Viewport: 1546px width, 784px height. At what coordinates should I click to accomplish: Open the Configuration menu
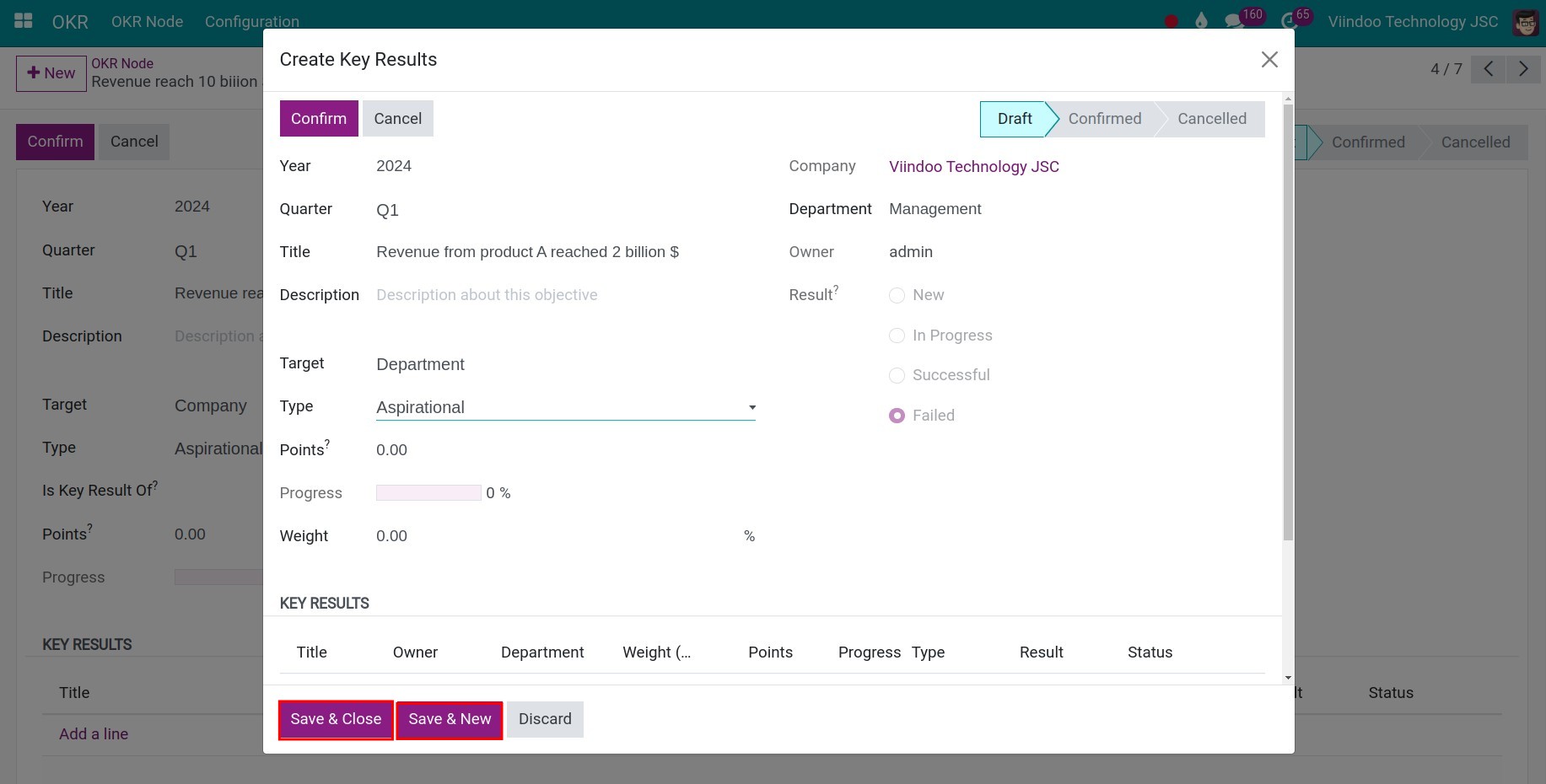251,22
